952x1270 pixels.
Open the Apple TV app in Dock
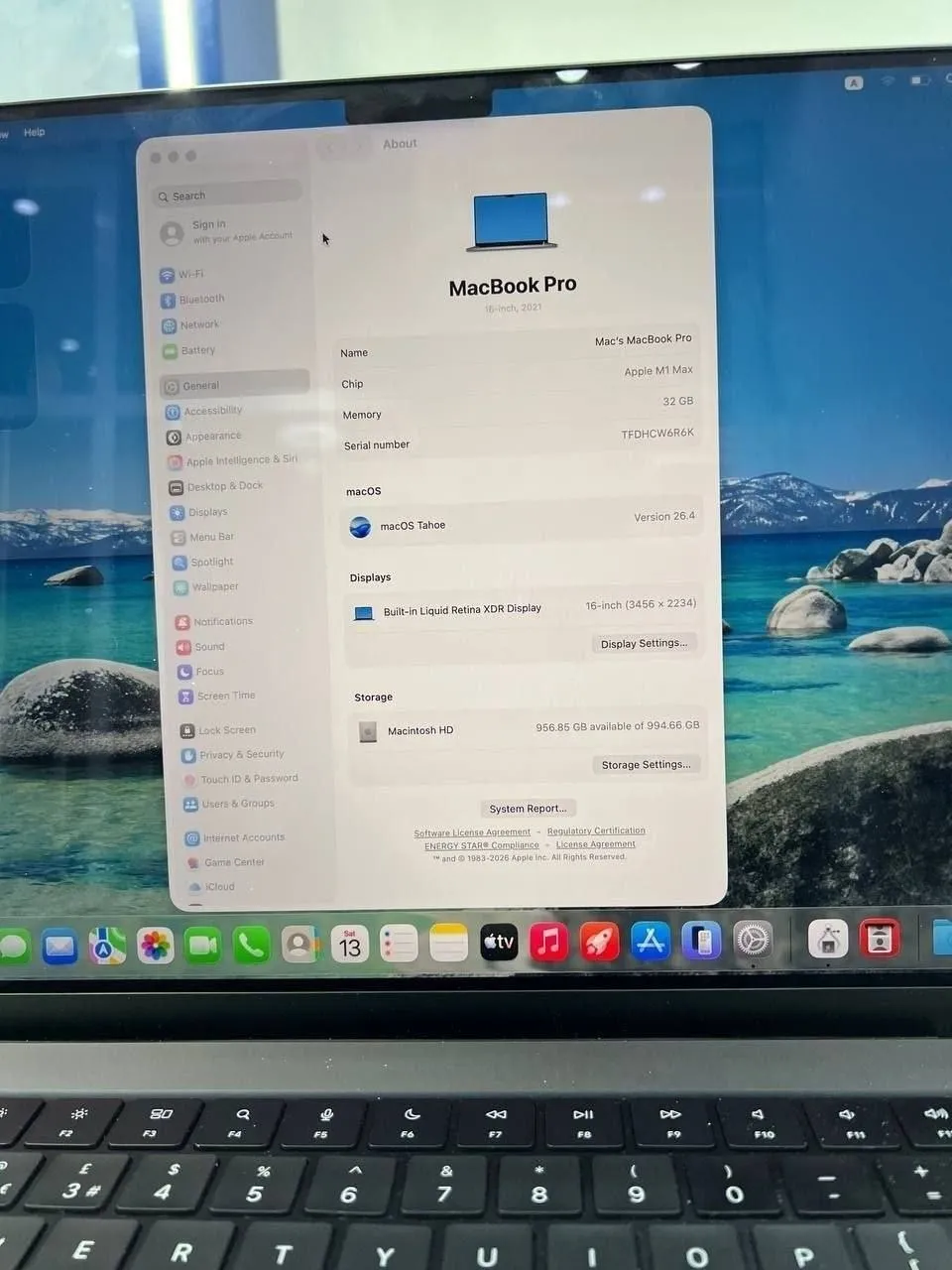(x=499, y=943)
